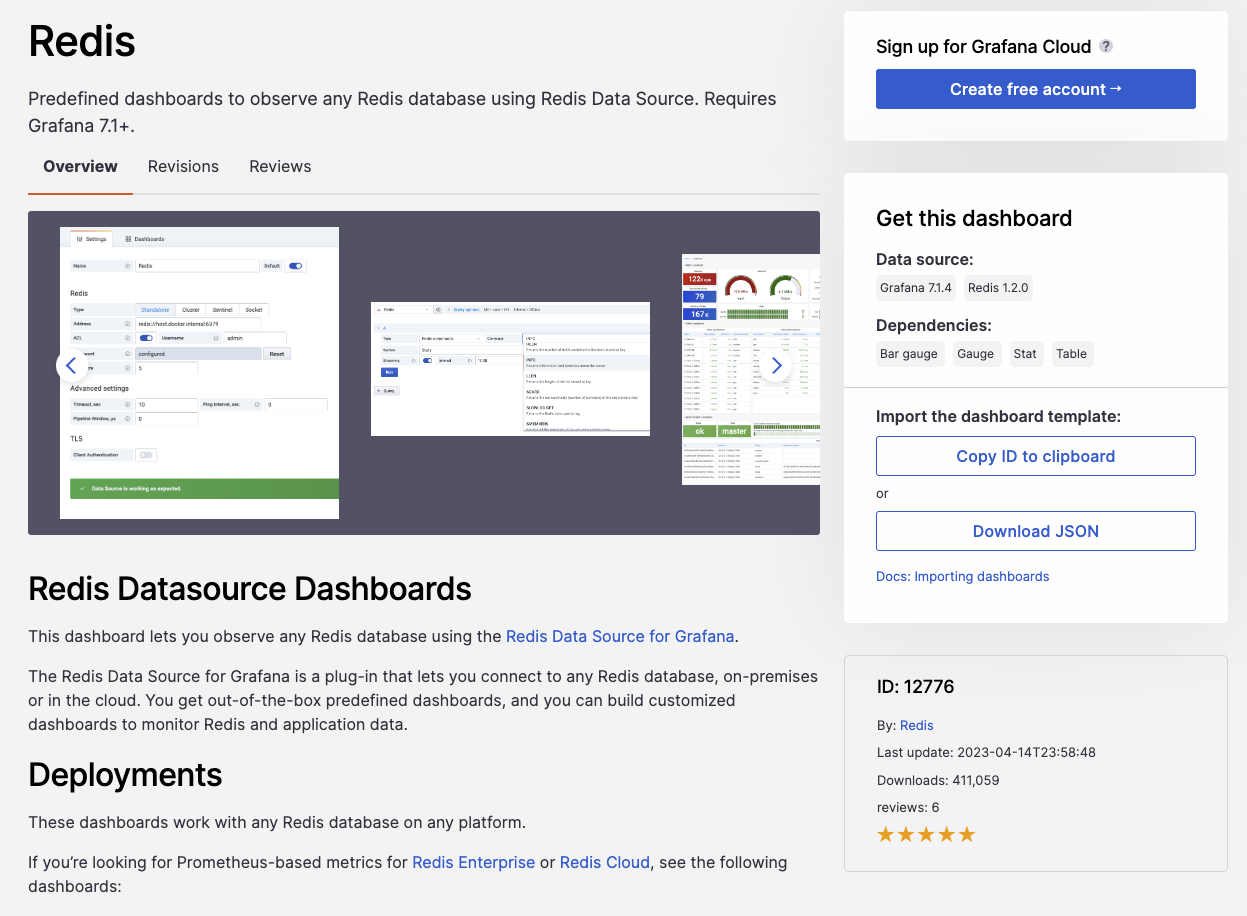Viewport: 1247px width, 916px height.
Task: Open Docs: Importing dashboards link
Action: pos(963,577)
